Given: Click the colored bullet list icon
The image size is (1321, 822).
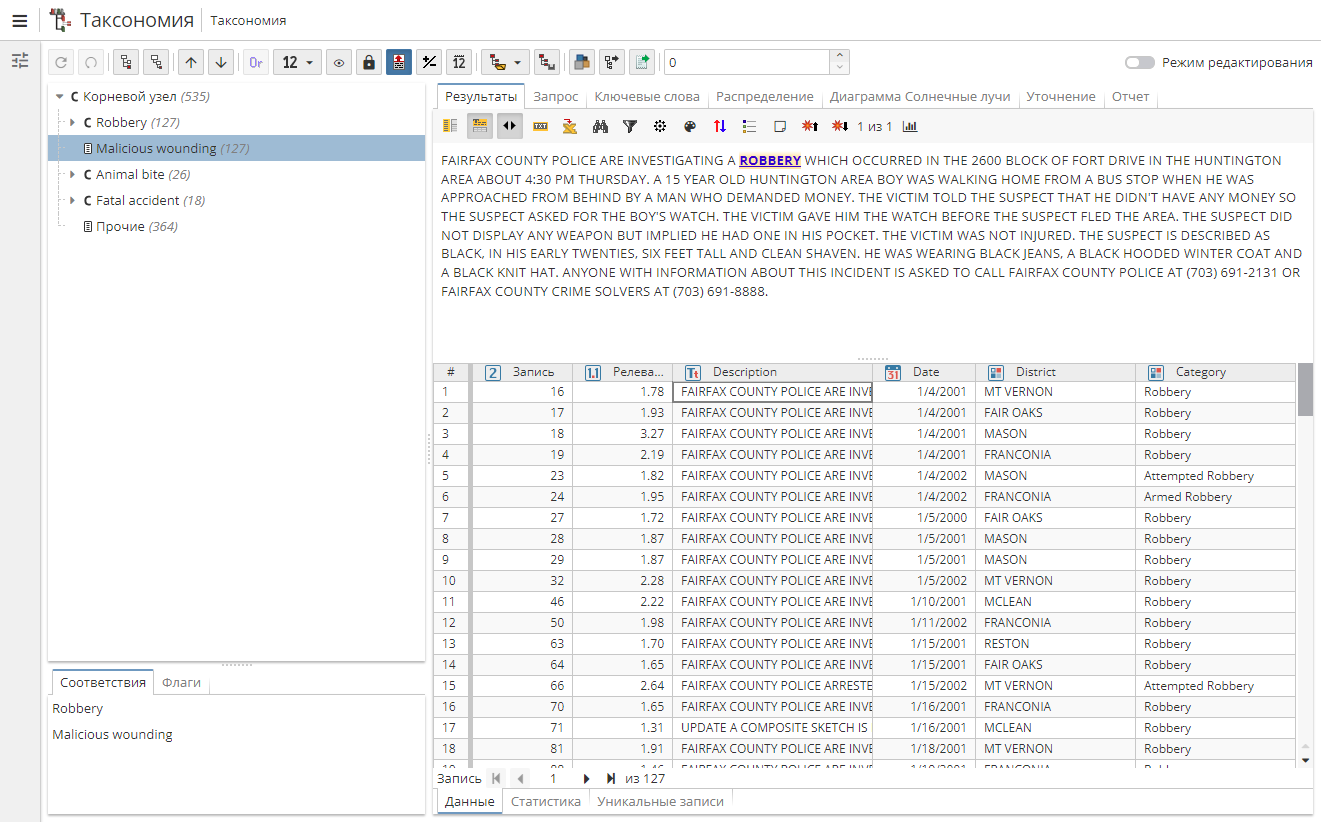Looking at the screenshot, I should coord(750,126).
